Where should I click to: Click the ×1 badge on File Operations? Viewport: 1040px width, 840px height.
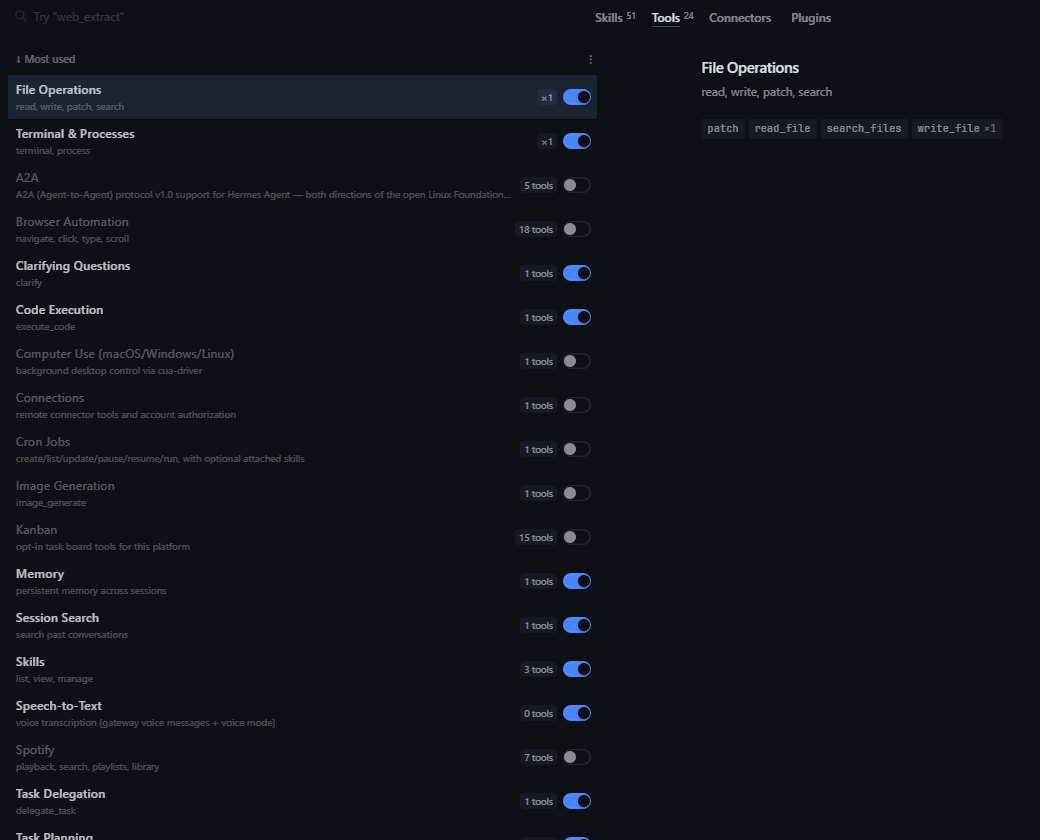[x=547, y=98]
